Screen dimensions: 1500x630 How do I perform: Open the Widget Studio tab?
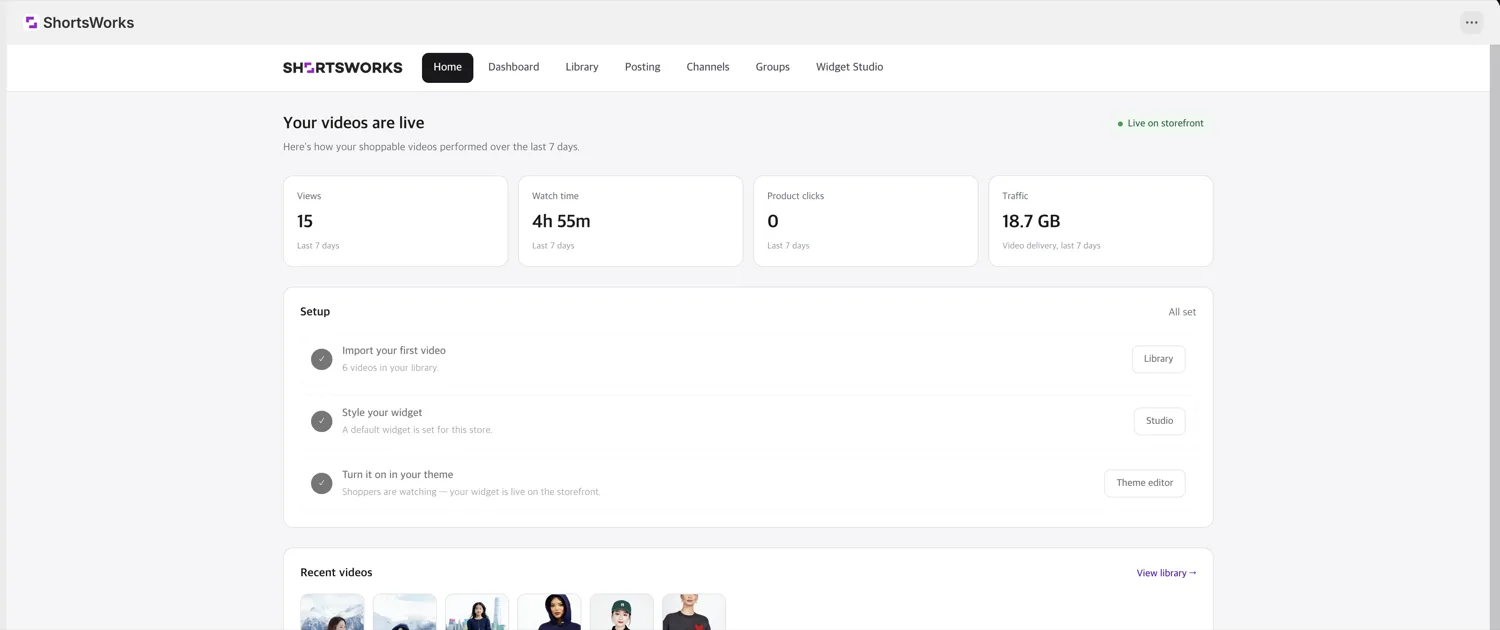[849, 67]
